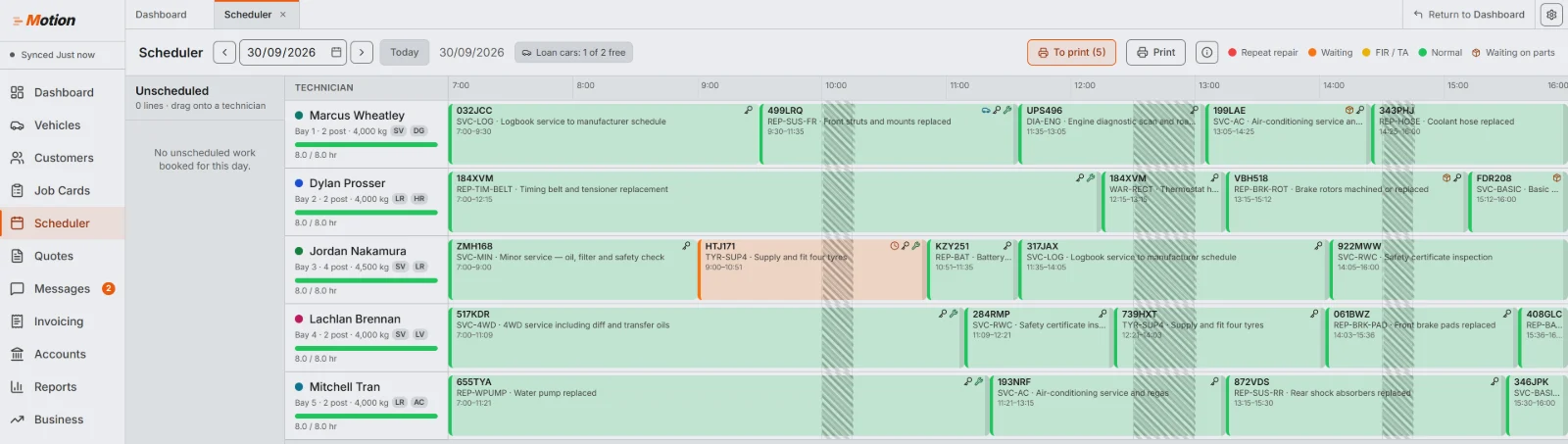Open job 032JCC logbook service

click(x=603, y=133)
